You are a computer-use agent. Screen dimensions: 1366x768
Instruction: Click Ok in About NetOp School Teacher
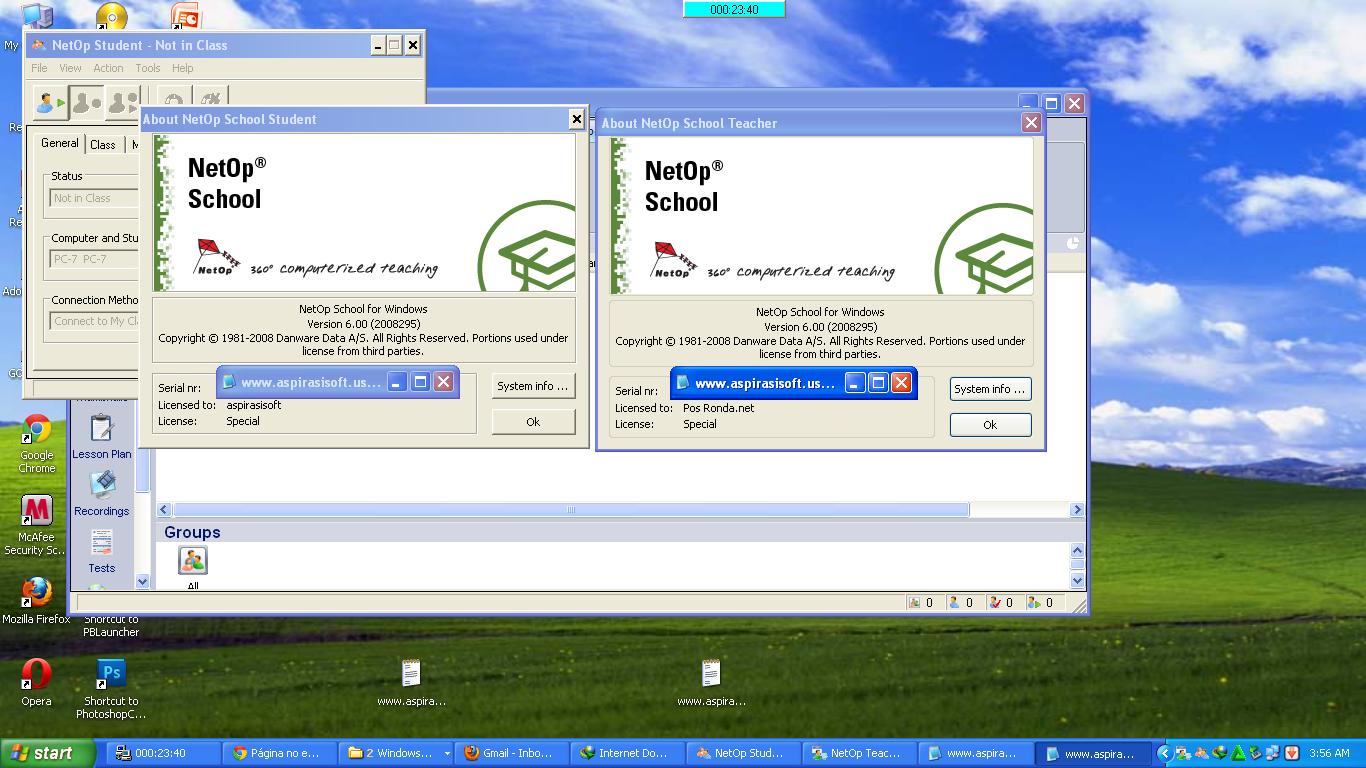pyautogui.click(x=990, y=425)
